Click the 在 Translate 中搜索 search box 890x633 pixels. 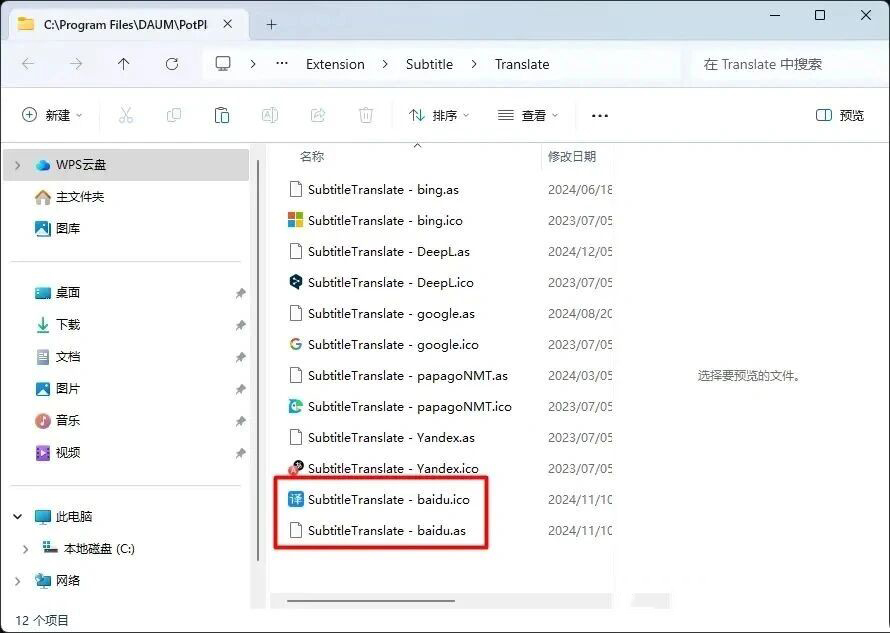(780, 64)
